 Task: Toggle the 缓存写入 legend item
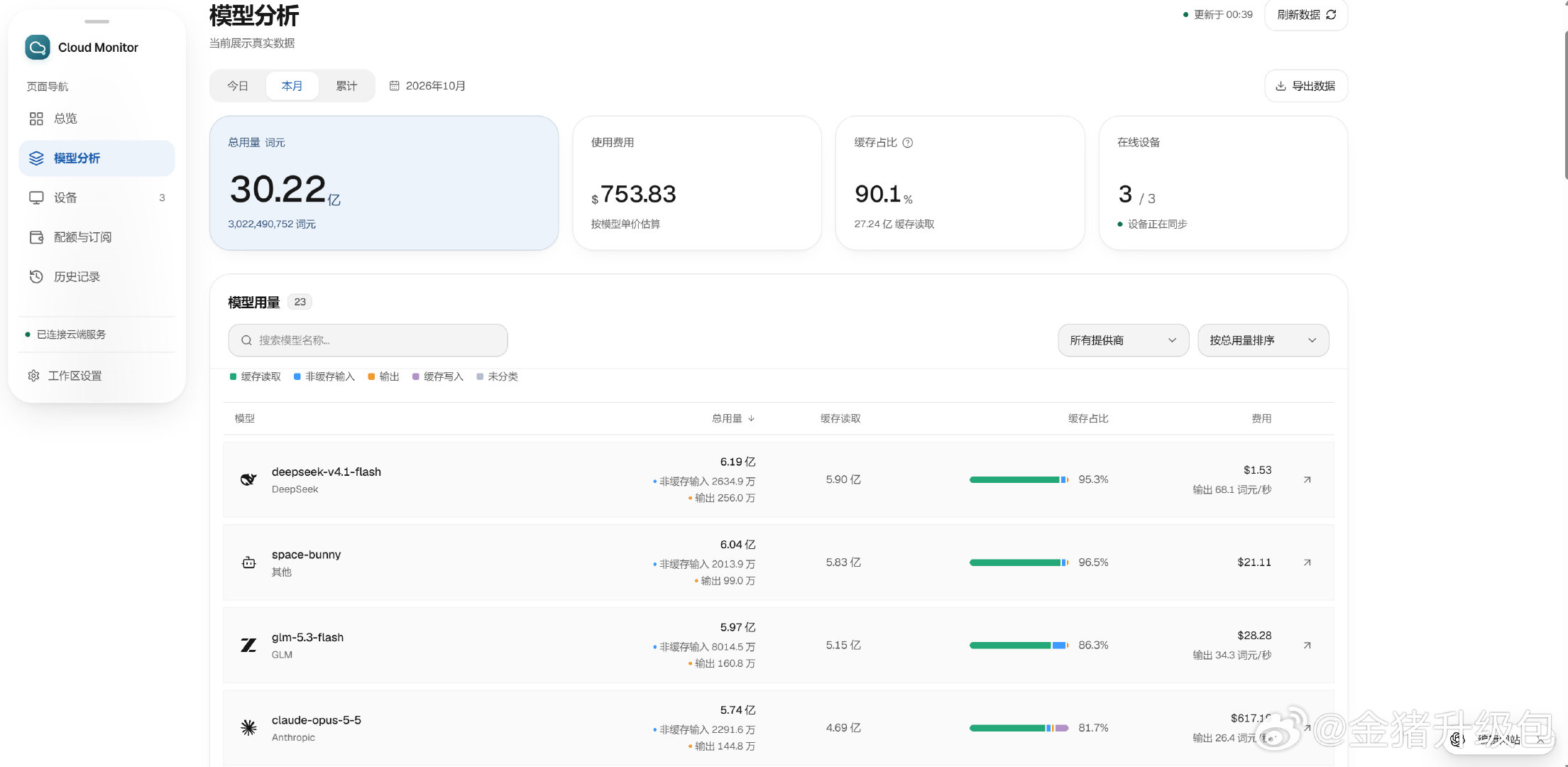(438, 376)
